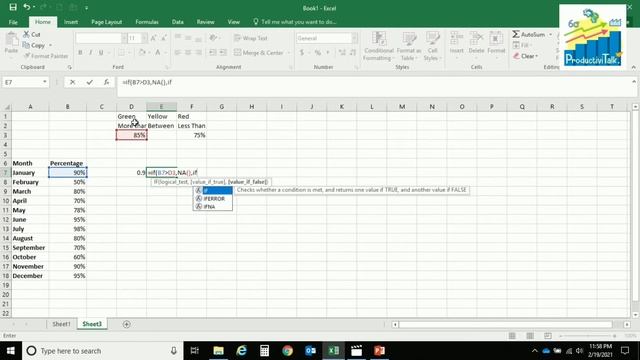The image size is (640, 360).
Task: Click the Percentage header cell
Action: [67, 163]
